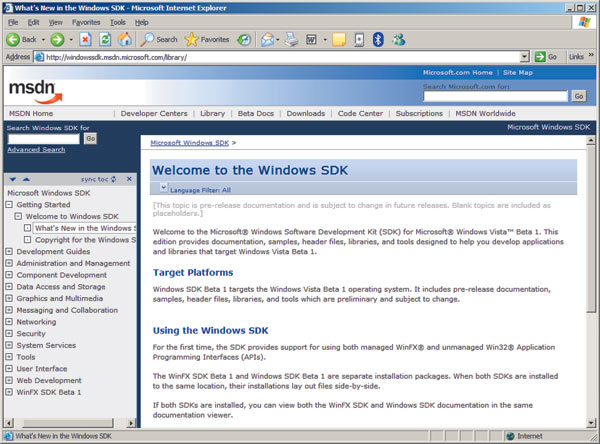
Task: Click the Back navigation button
Action: point(21,39)
